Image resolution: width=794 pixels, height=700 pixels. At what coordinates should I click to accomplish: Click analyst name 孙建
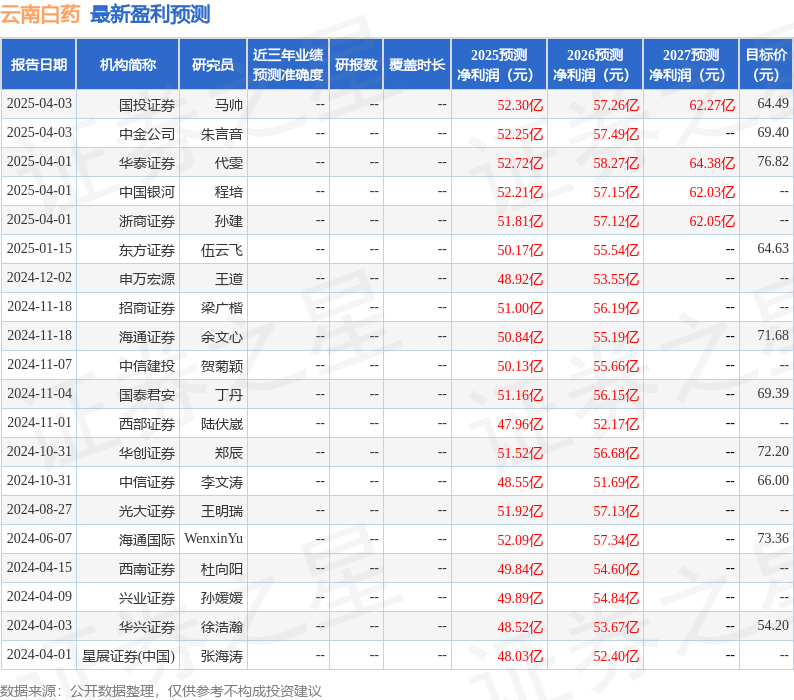pos(229,221)
